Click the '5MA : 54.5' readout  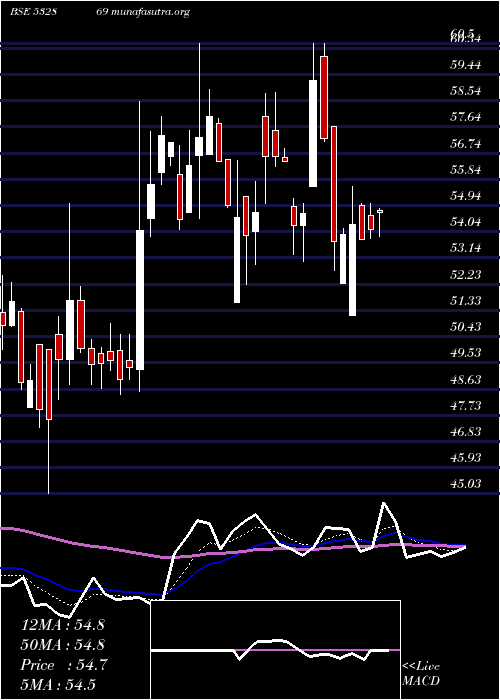58,684
